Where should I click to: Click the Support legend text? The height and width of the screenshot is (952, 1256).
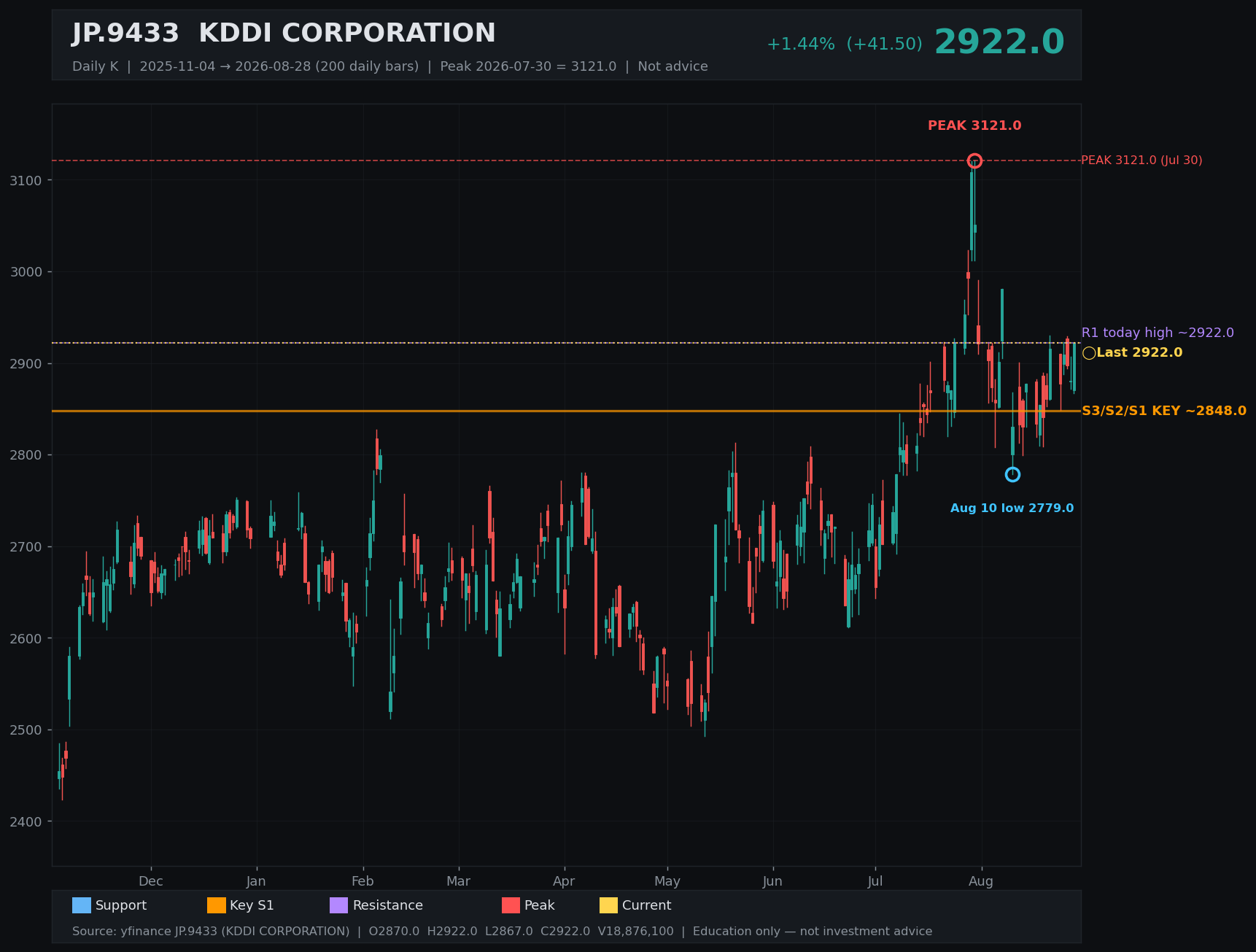click(121, 905)
